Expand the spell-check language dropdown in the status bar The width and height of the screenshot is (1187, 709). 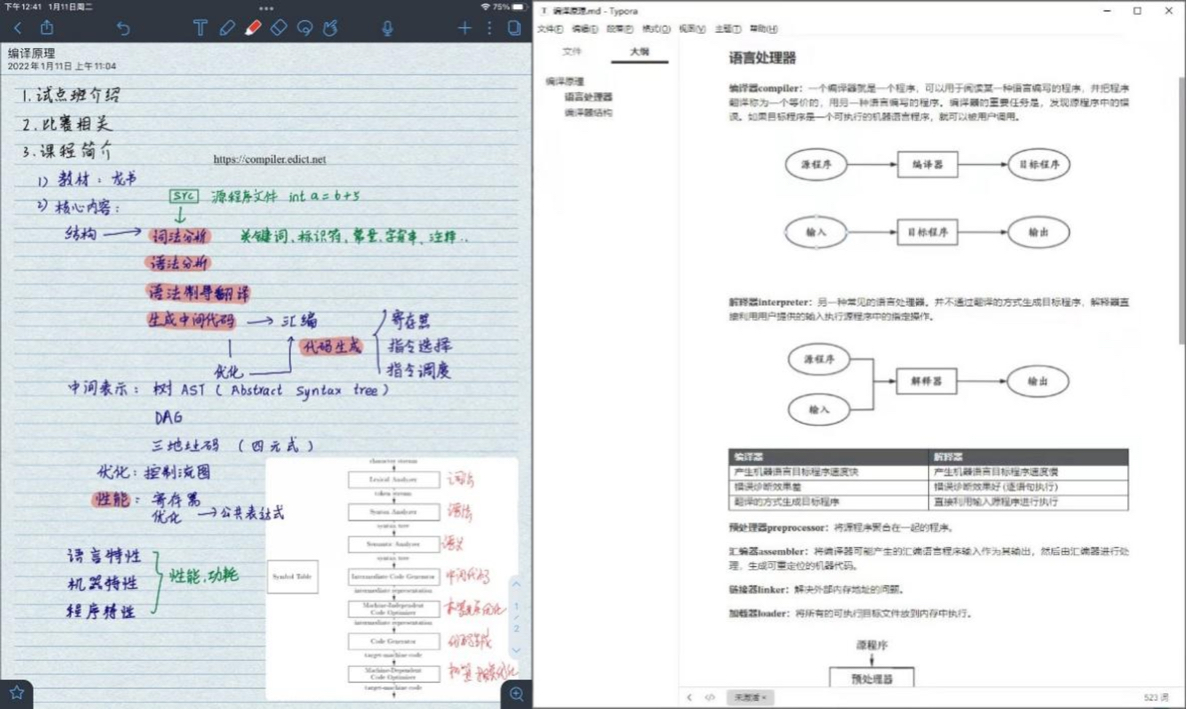pos(750,697)
